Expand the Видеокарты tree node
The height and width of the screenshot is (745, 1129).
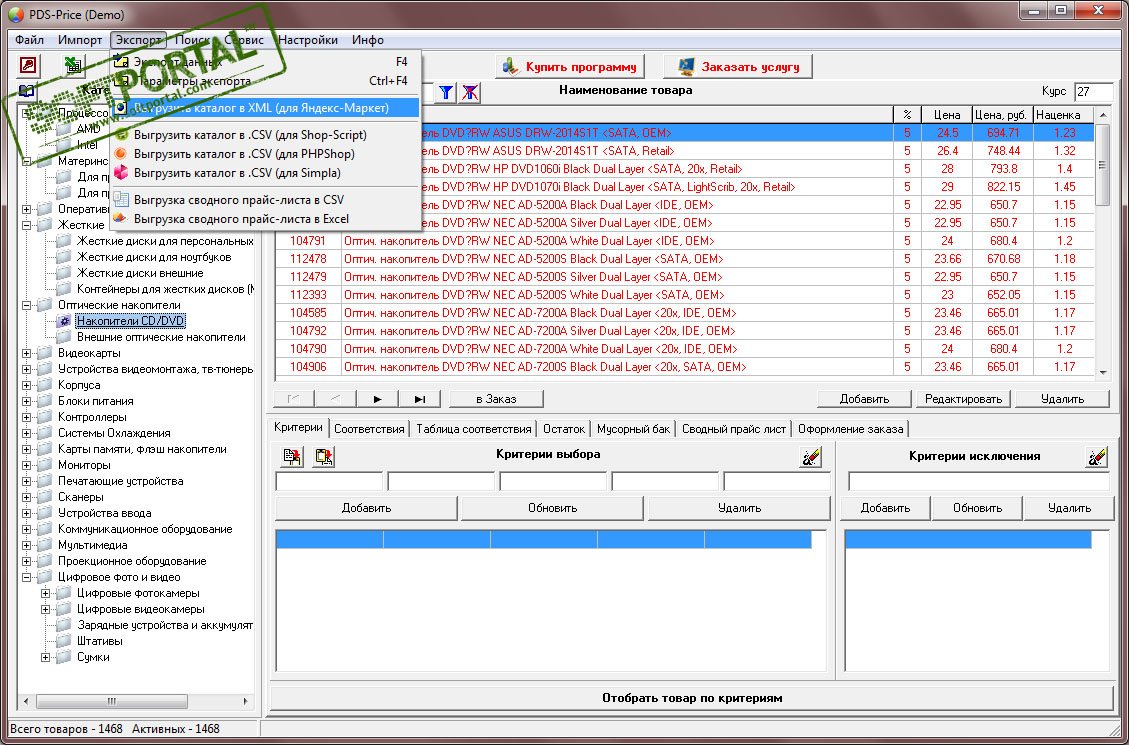pyautogui.click(x=27, y=353)
